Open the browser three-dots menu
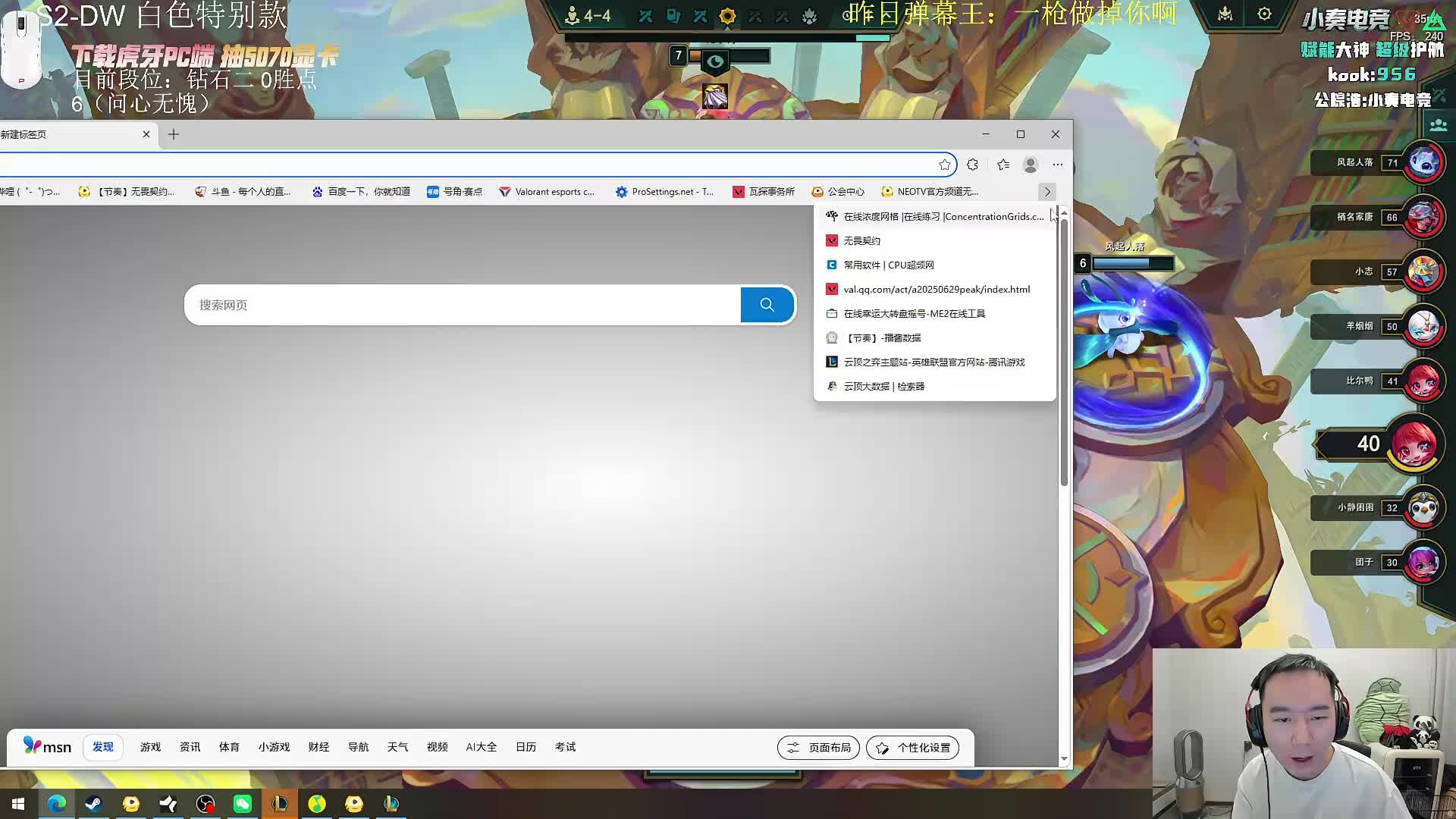 click(1058, 165)
